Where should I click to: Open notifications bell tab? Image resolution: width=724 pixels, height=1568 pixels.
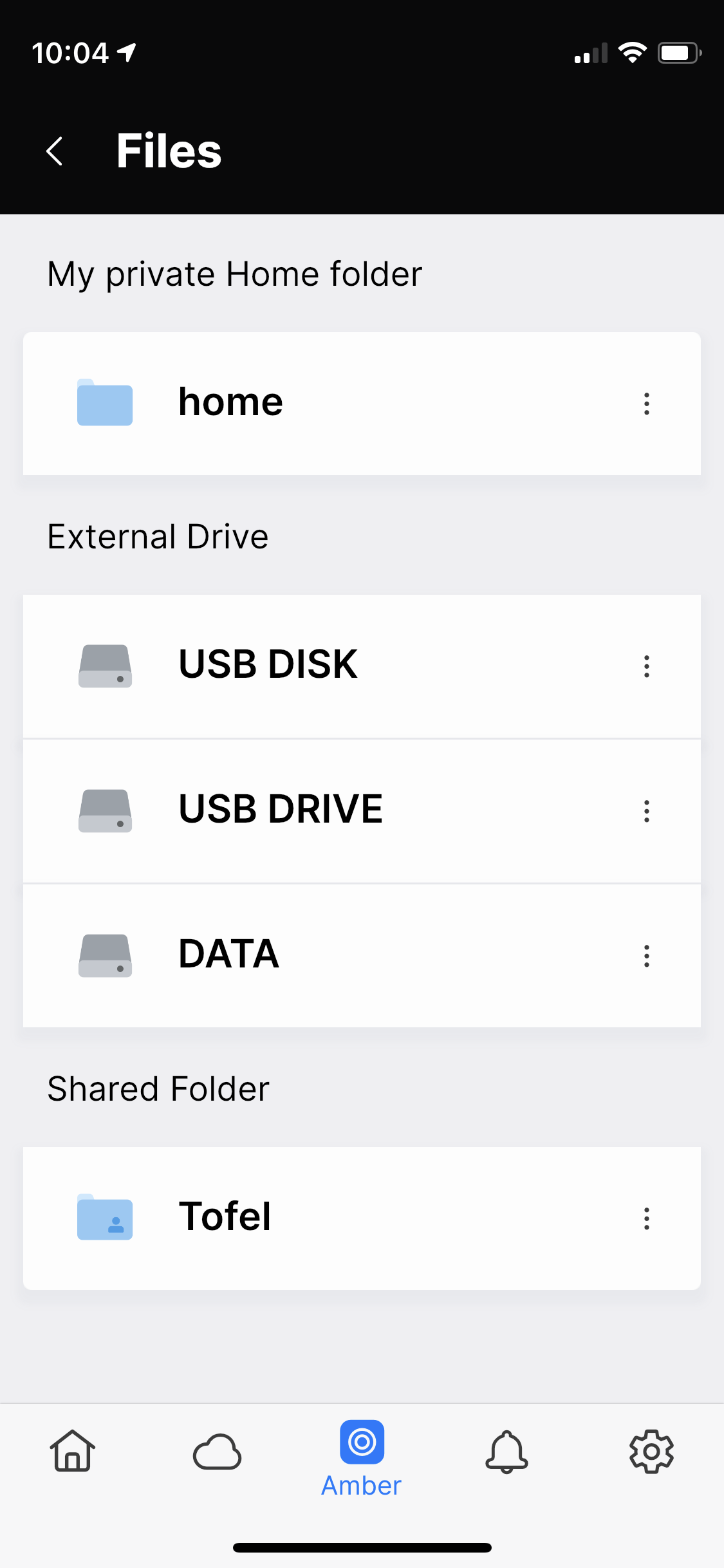pos(506,1451)
